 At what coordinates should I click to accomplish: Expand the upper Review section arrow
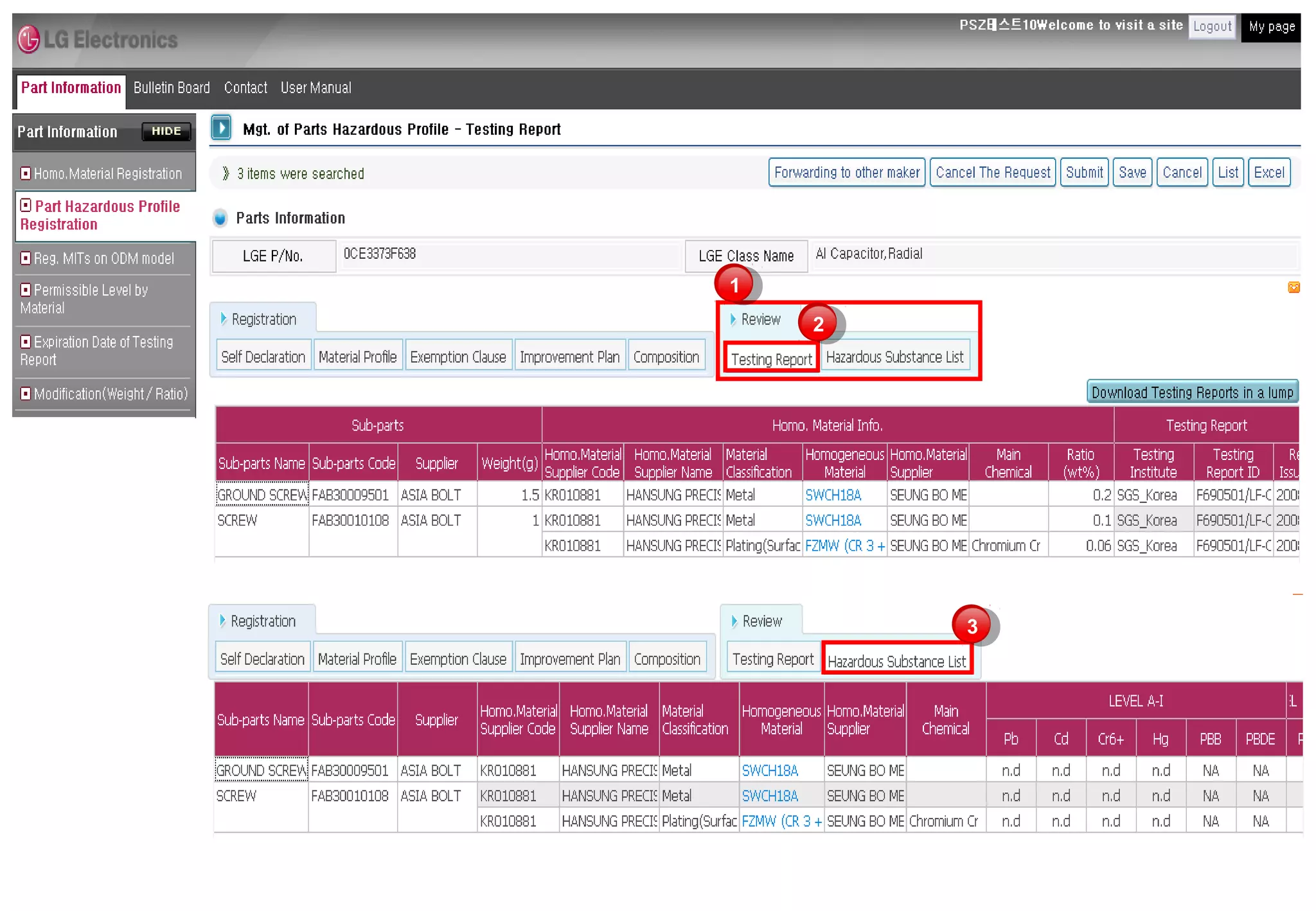(x=733, y=319)
